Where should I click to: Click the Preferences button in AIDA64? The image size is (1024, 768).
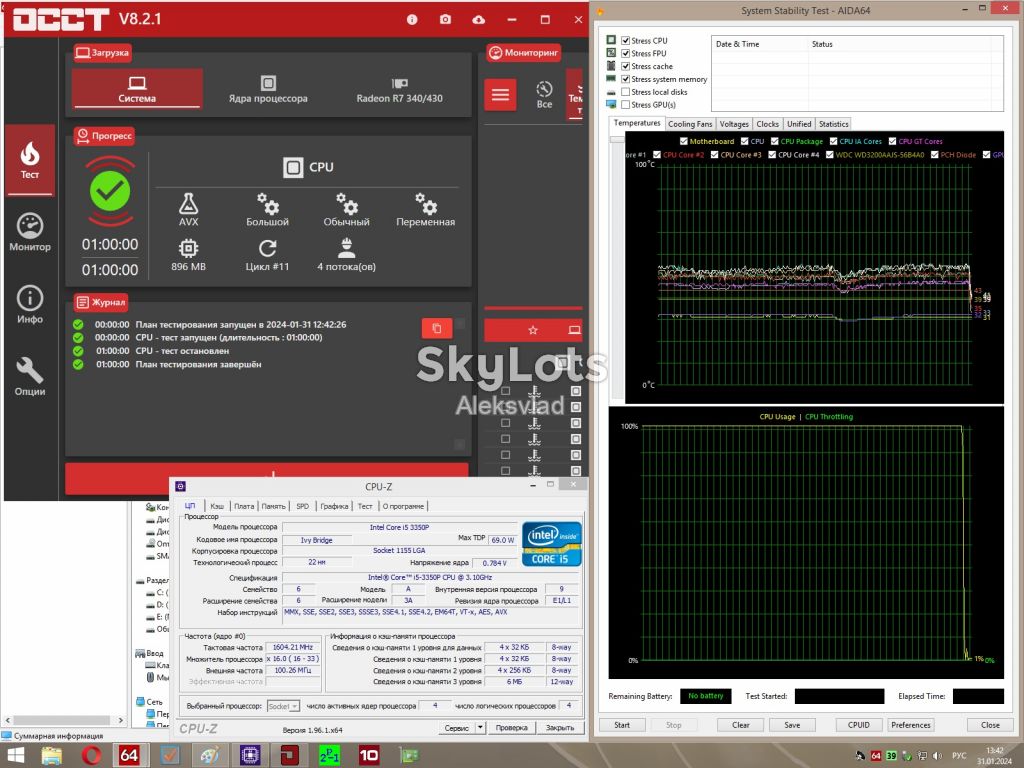pyautogui.click(x=910, y=725)
